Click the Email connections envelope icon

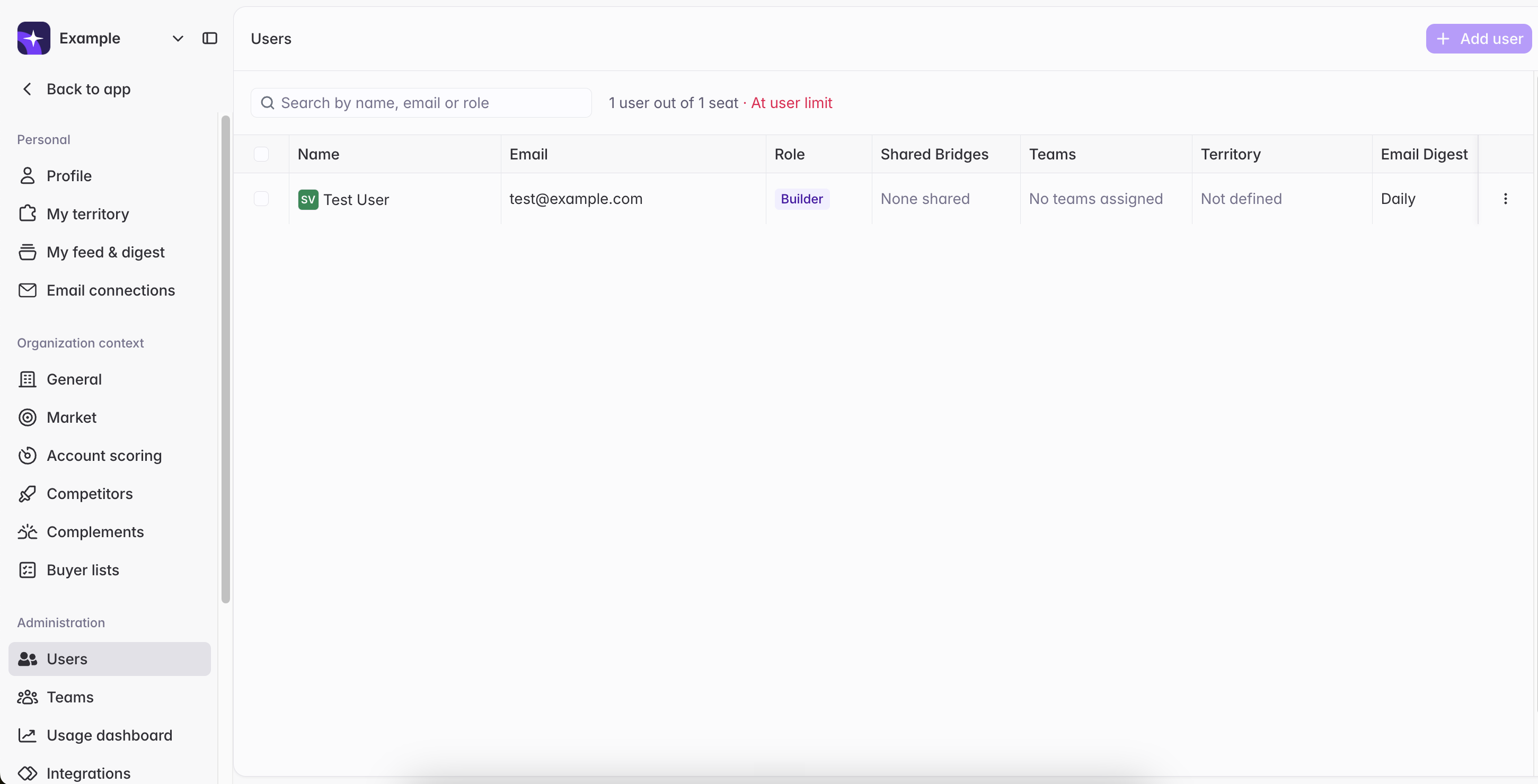[28, 290]
